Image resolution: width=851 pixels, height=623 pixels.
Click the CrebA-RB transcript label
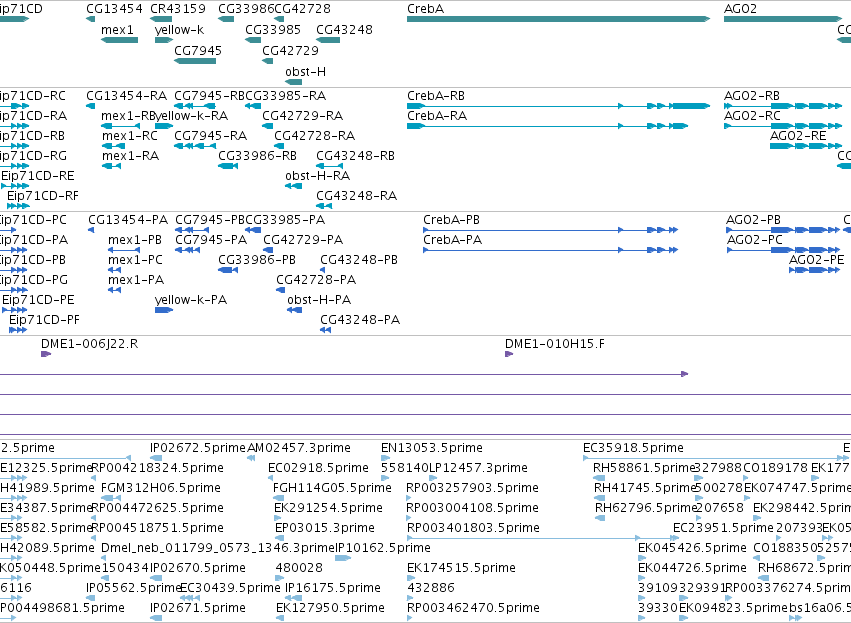pyautogui.click(x=436, y=96)
